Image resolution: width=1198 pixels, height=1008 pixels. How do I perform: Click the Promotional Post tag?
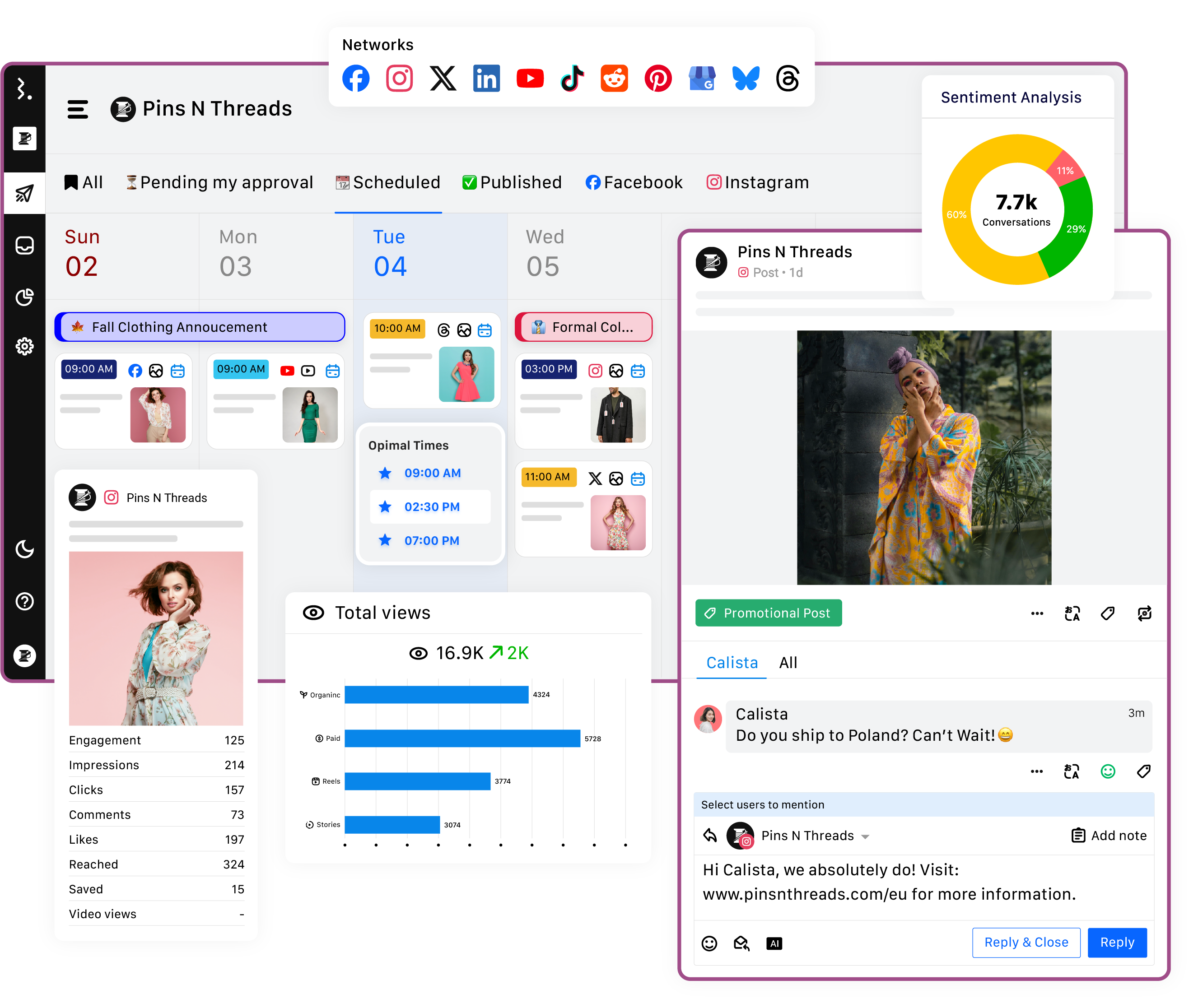[x=768, y=613]
